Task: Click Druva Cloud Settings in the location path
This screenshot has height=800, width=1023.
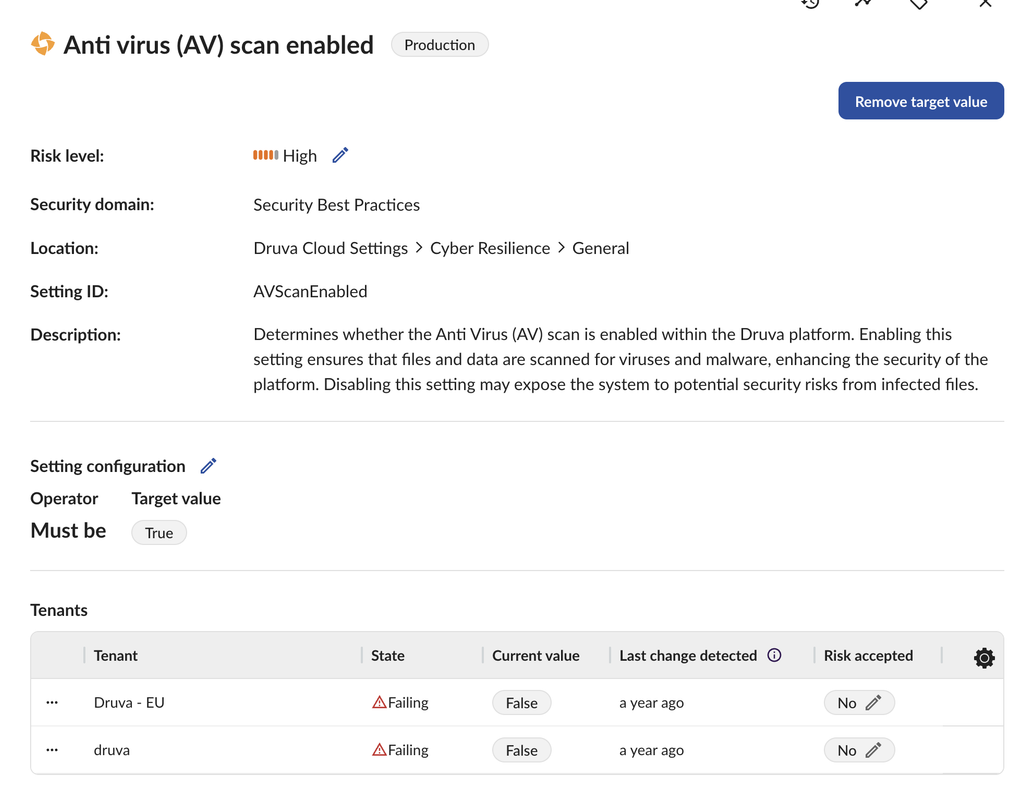Action: (330, 248)
